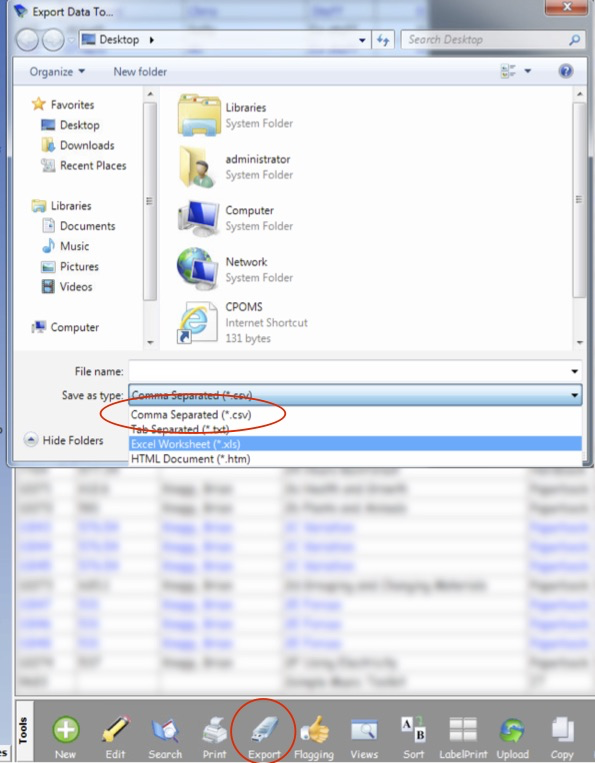The height and width of the screenshot is (763, 595).
Task: Click the Print tool icon
Action: 215,730
